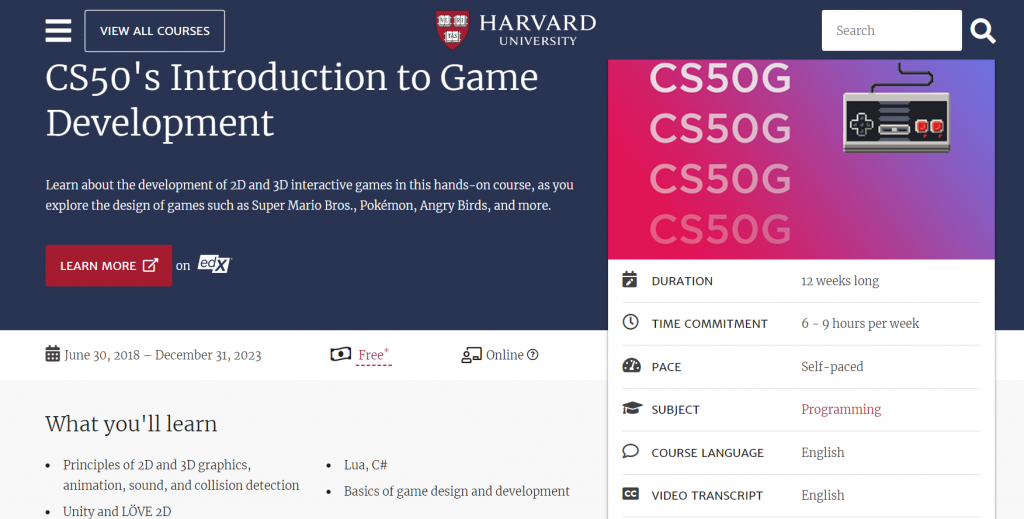The width and height of the screenshot is (1024, 519).
Task: Click the Subject graduation cap icon
Action: (x=630, y=409)
